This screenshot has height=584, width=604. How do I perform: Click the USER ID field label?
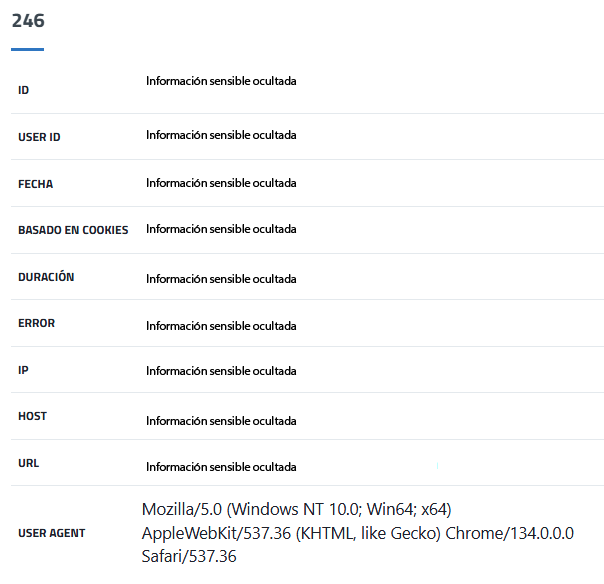coord(39,137)
